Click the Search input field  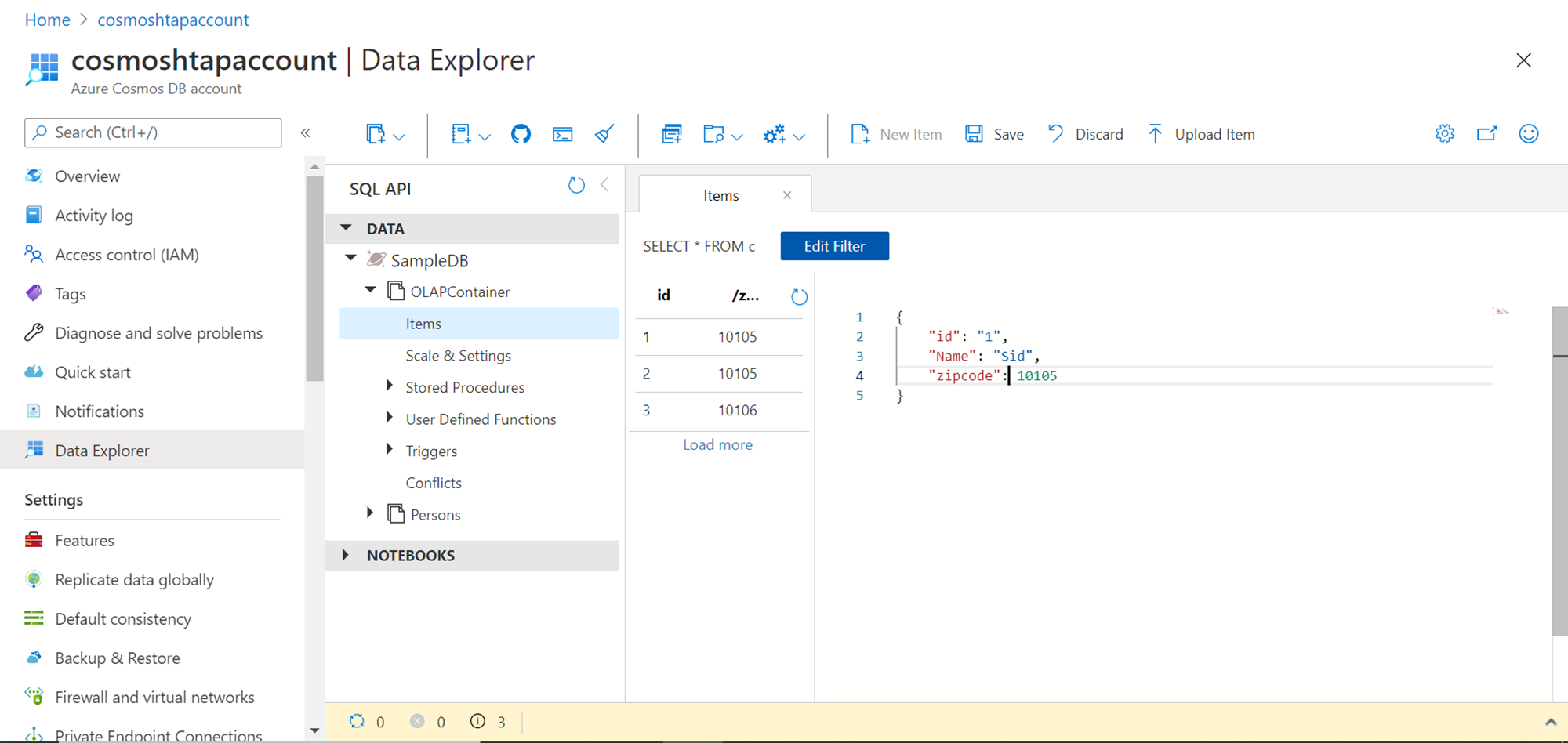153,132
